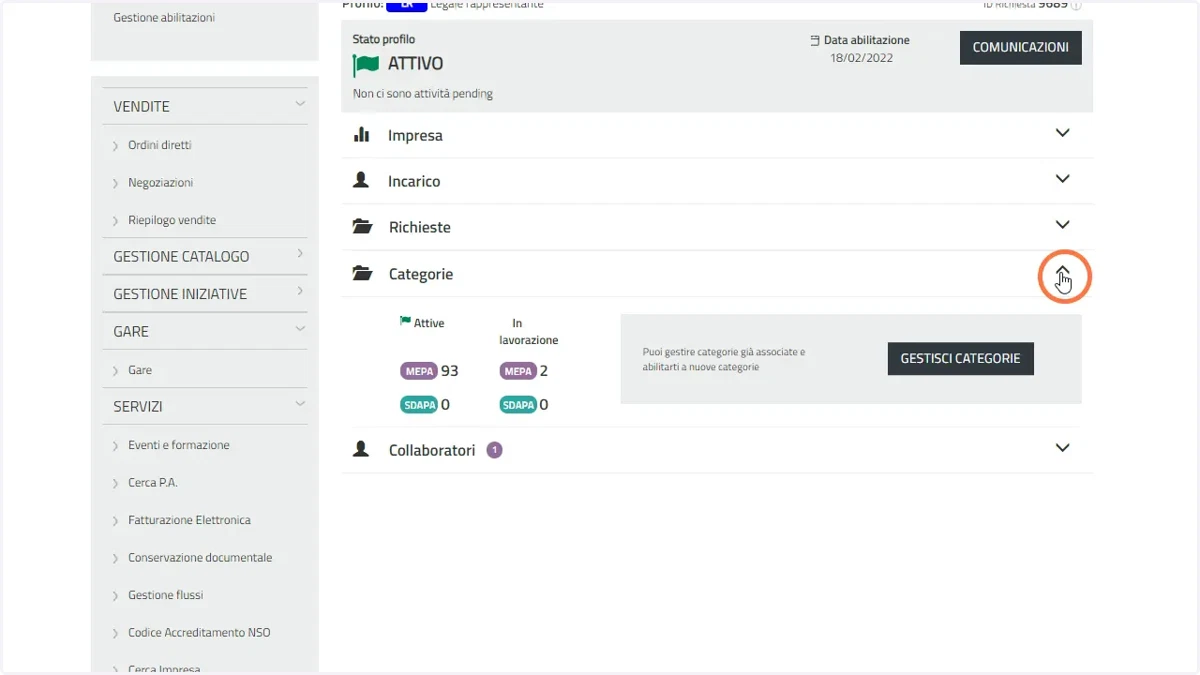The height and width of the screenshot is (675, 1200).
Task: Click the folder icon next to Richieste
Action: pyautogui.click(x=363, y=227)
